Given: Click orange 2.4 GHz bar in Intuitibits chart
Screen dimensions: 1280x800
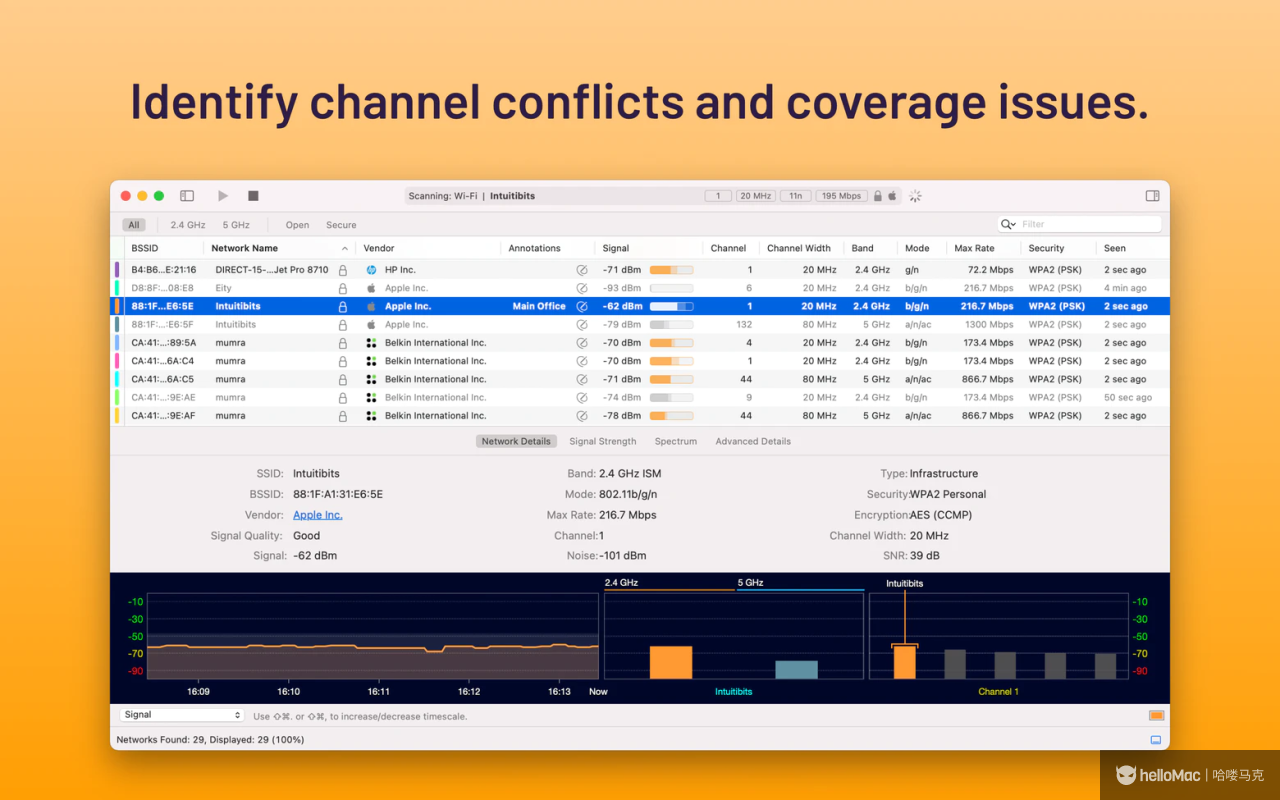Looking at the screenshot, I should [670, 663].
